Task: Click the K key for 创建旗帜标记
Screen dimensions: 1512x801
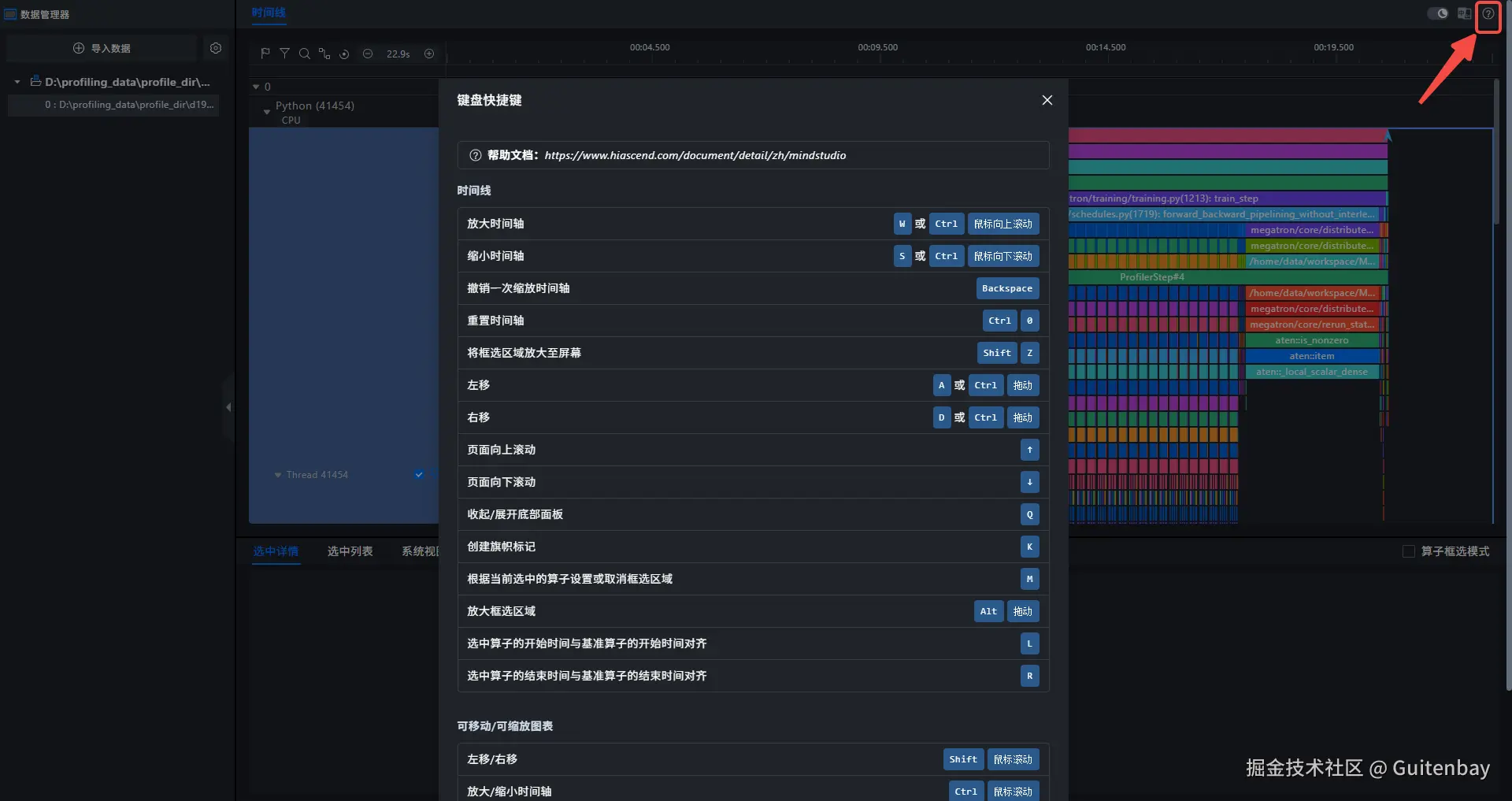Action: pos(1030,547)
